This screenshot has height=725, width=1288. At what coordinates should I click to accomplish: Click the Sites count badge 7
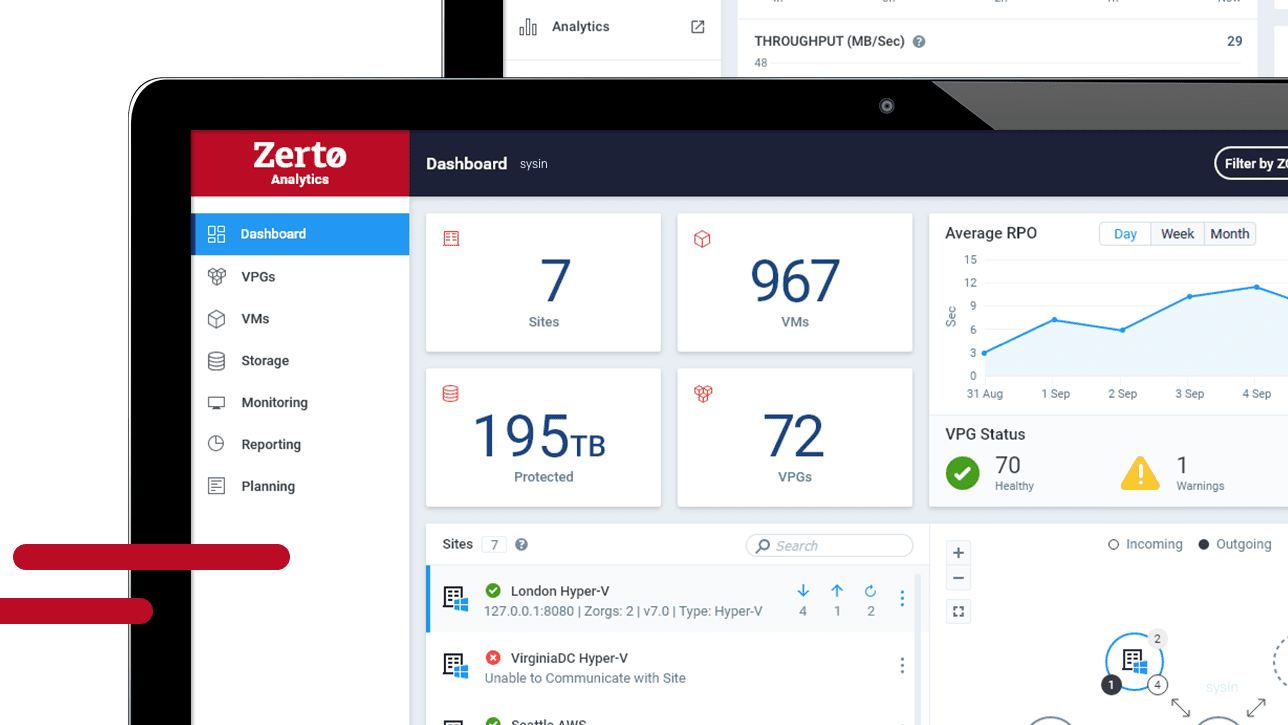(493, 545)
